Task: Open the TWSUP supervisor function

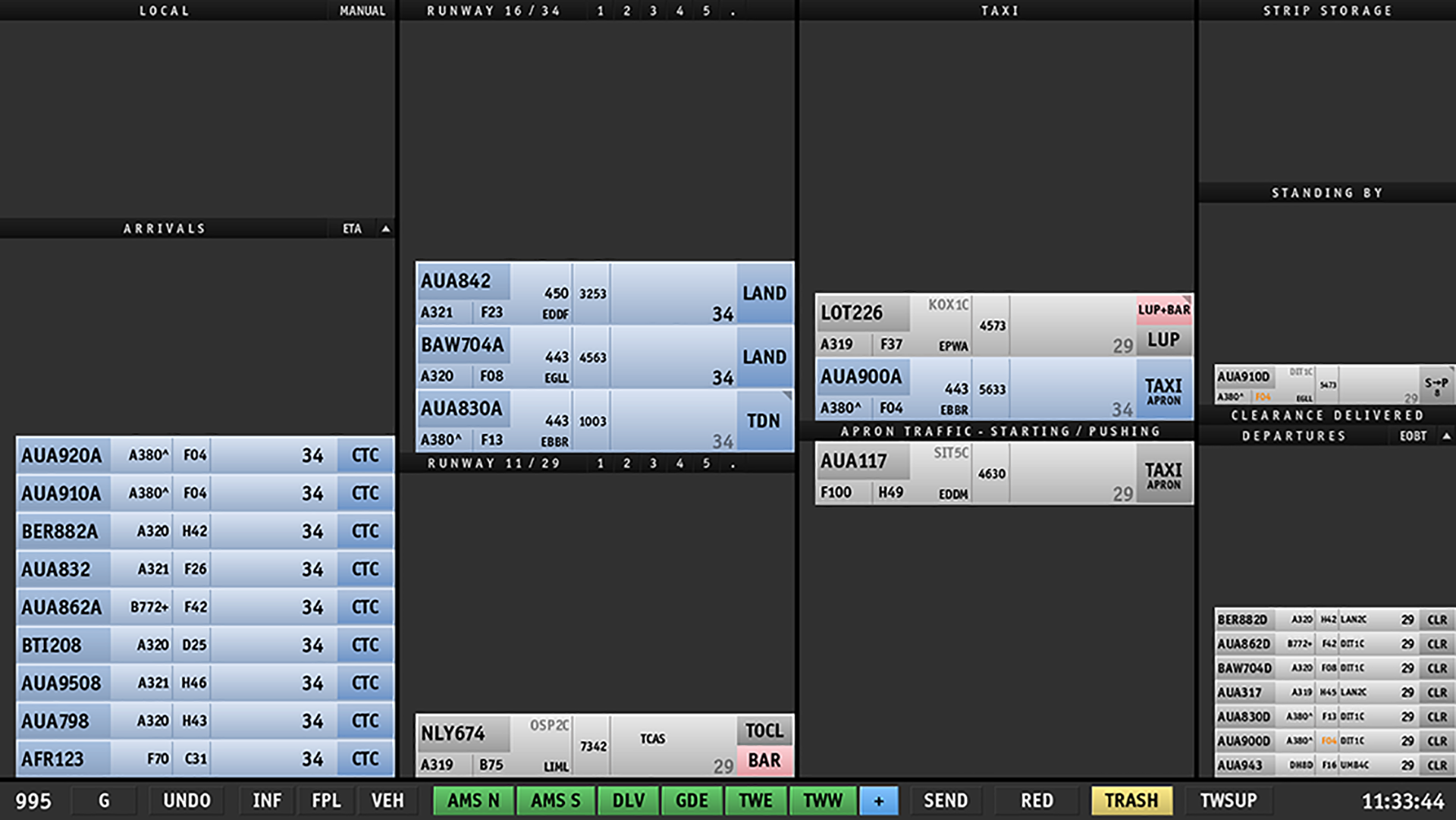Action: click(1226, 800)
